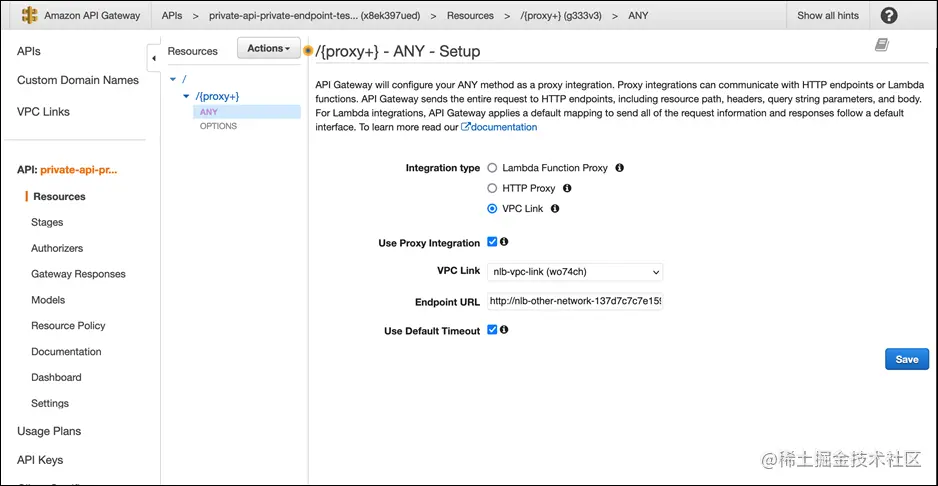The image size is (938, 486).
Task: Select the /{proxy+} resource node
Action: (x=218, y=96)
